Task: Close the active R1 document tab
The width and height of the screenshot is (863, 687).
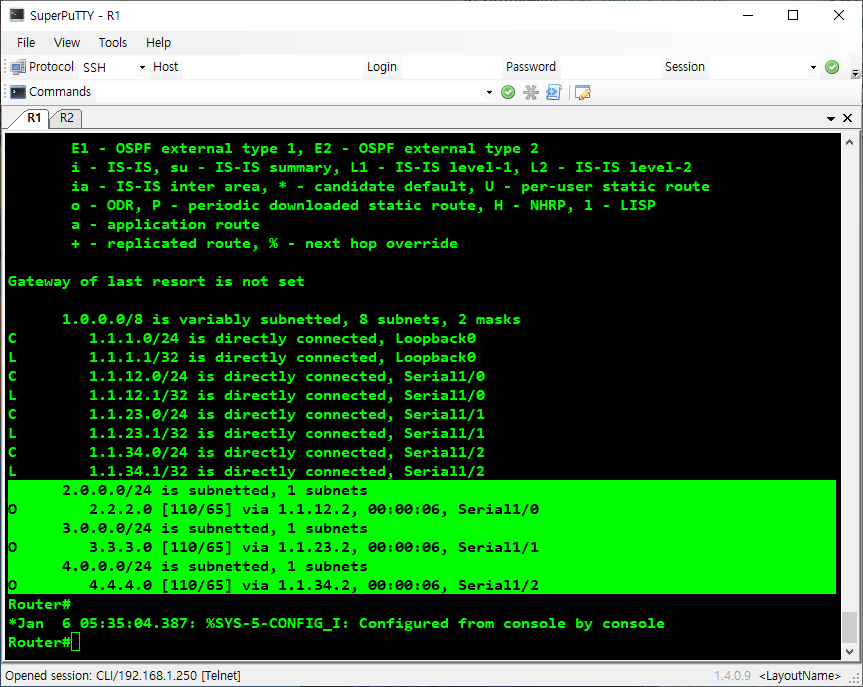Action: pyautogui.click(x=848, y=118)
